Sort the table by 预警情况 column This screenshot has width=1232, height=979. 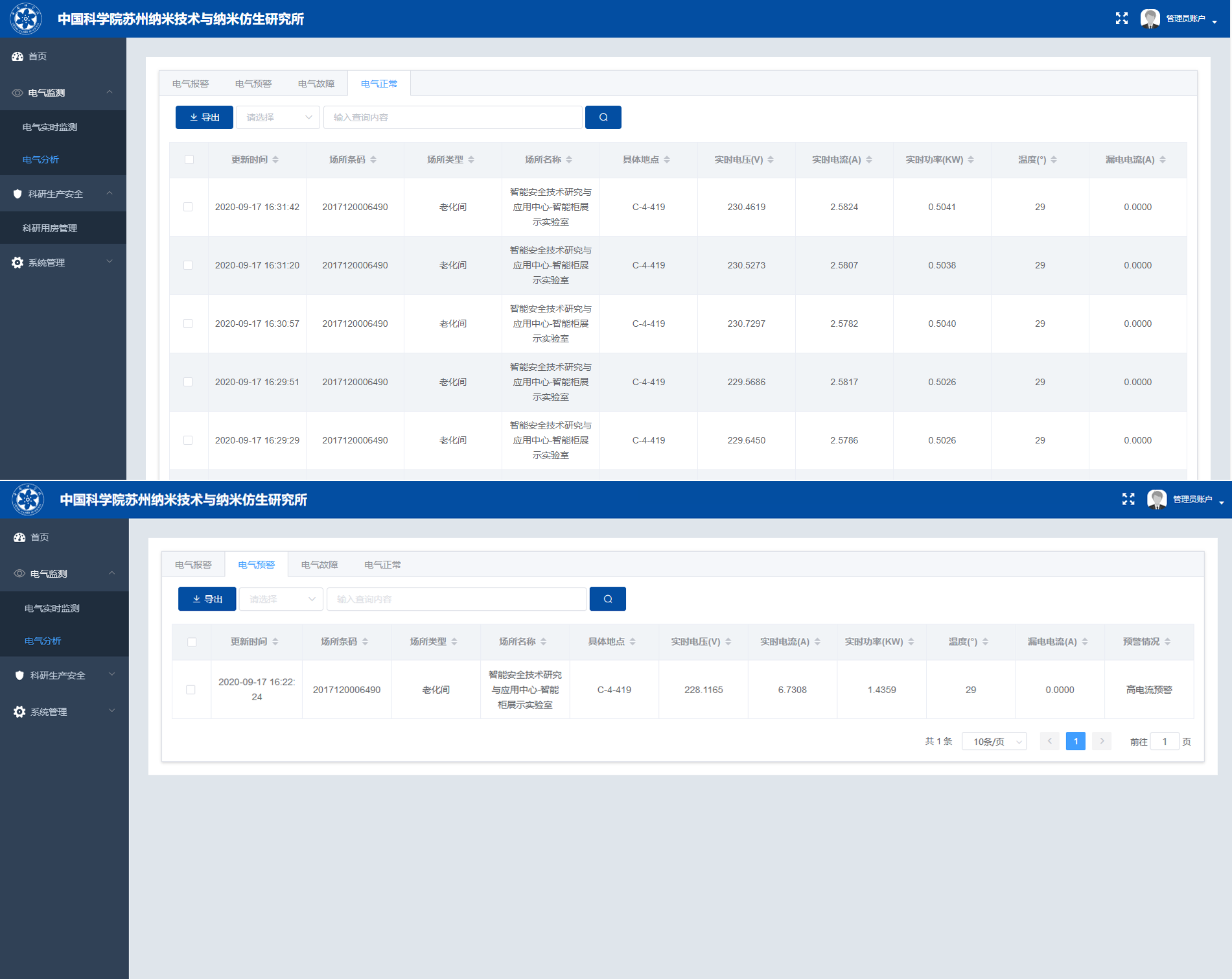click(1167, 642)
